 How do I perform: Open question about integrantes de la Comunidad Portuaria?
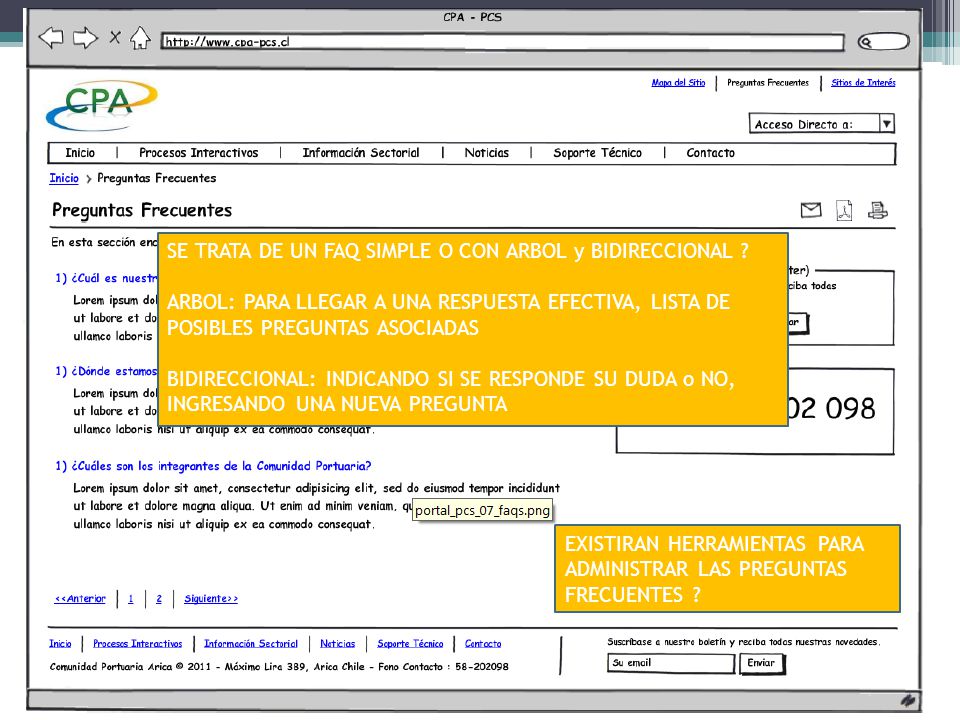tap(213, 466)
